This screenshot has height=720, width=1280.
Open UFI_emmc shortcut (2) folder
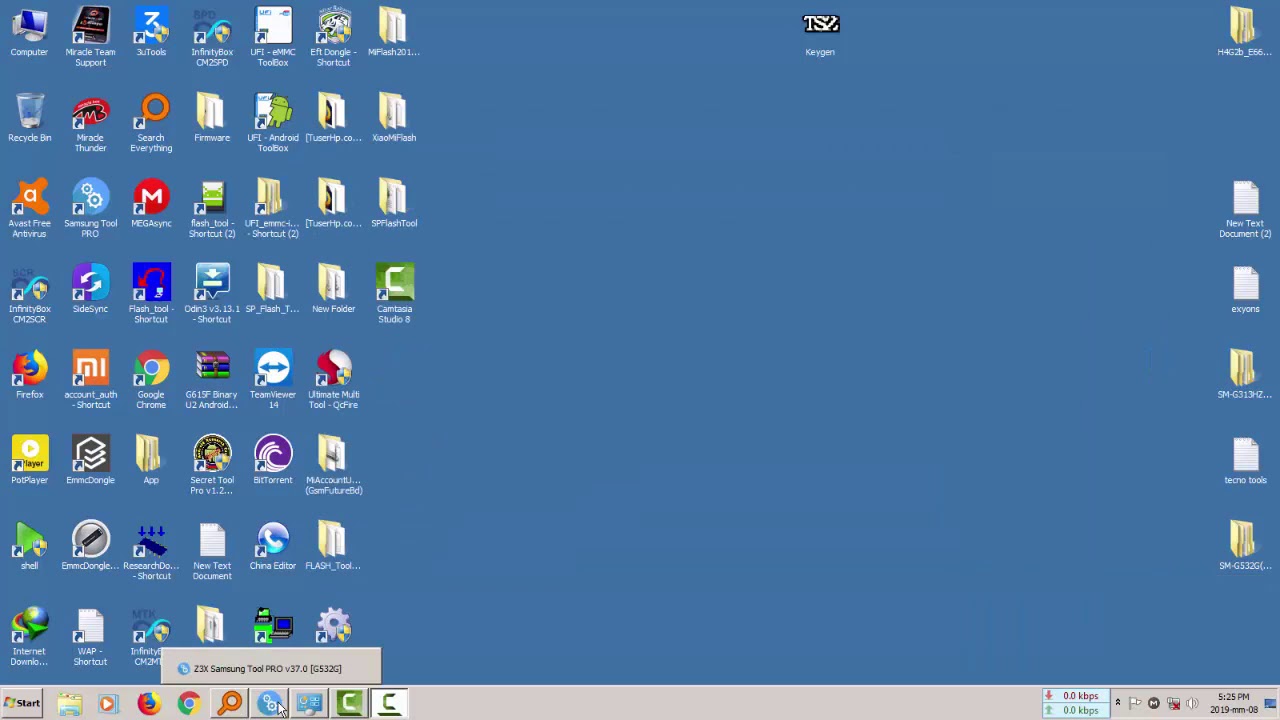click(273, 208)
